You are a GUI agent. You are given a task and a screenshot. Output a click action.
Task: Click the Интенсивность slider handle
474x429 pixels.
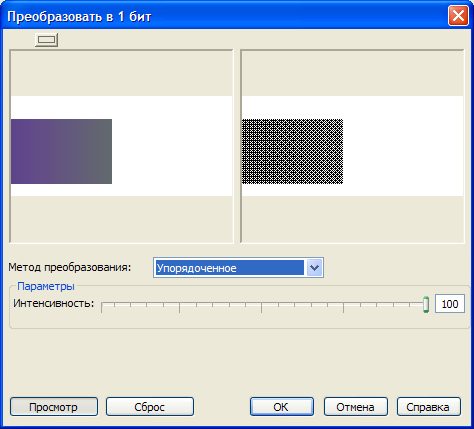pos(426,304)
